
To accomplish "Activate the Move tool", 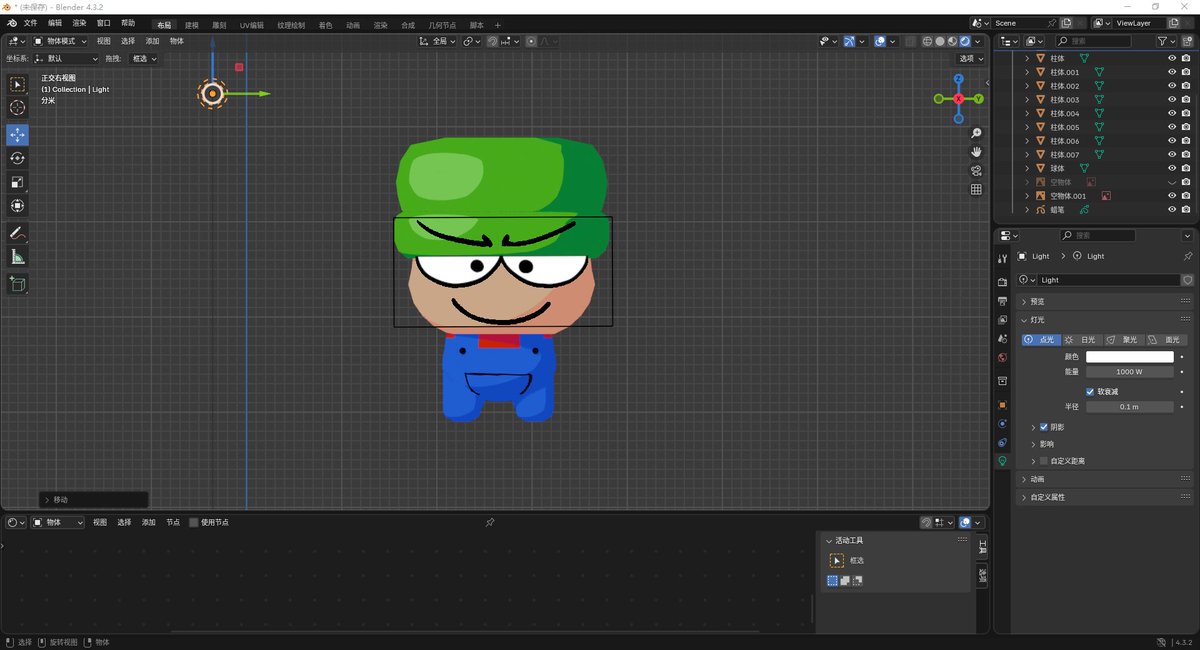I will 17,135.
